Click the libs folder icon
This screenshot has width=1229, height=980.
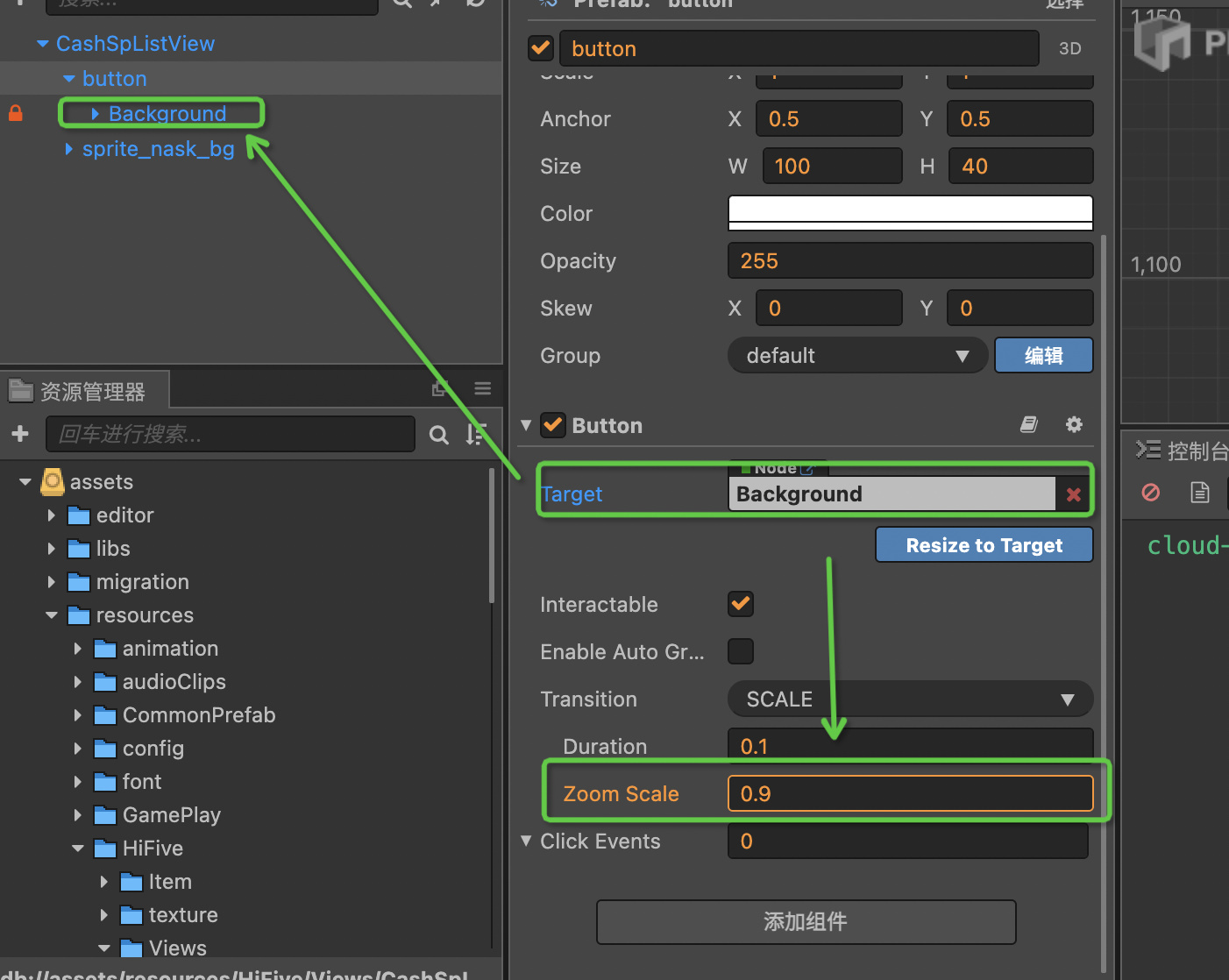point(79,549)
